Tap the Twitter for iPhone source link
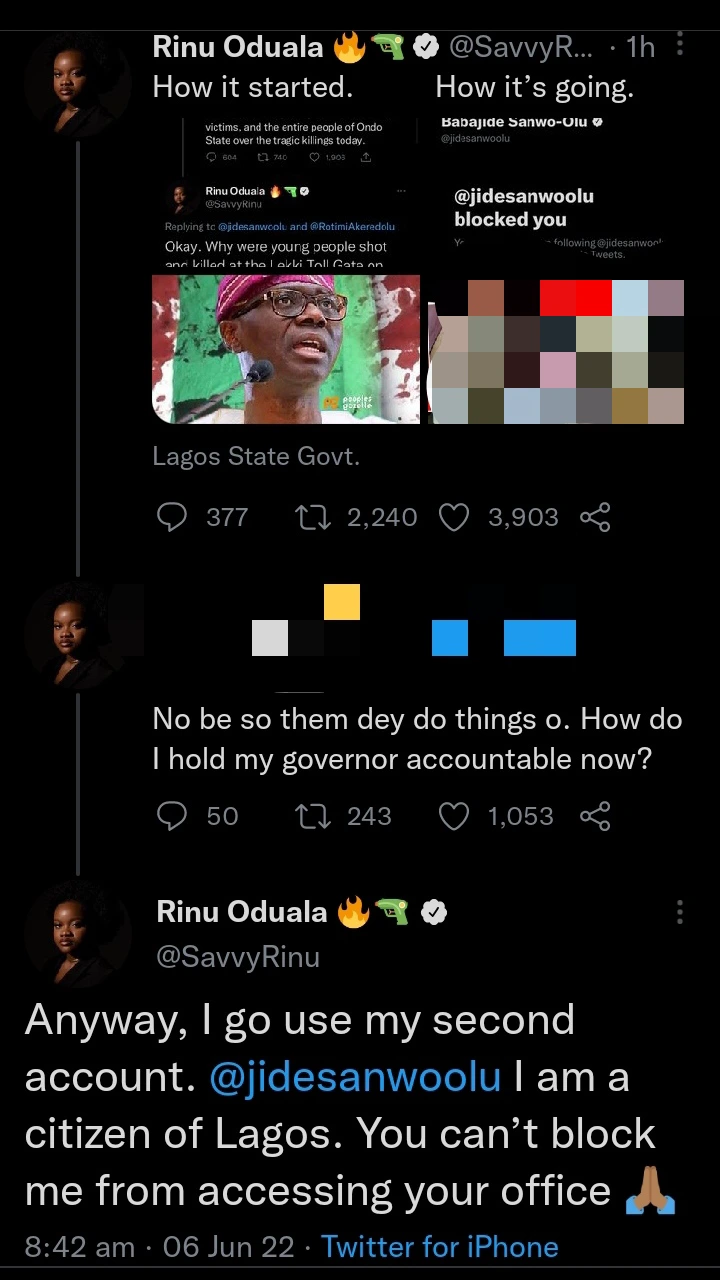 (x=440, y=1247)
